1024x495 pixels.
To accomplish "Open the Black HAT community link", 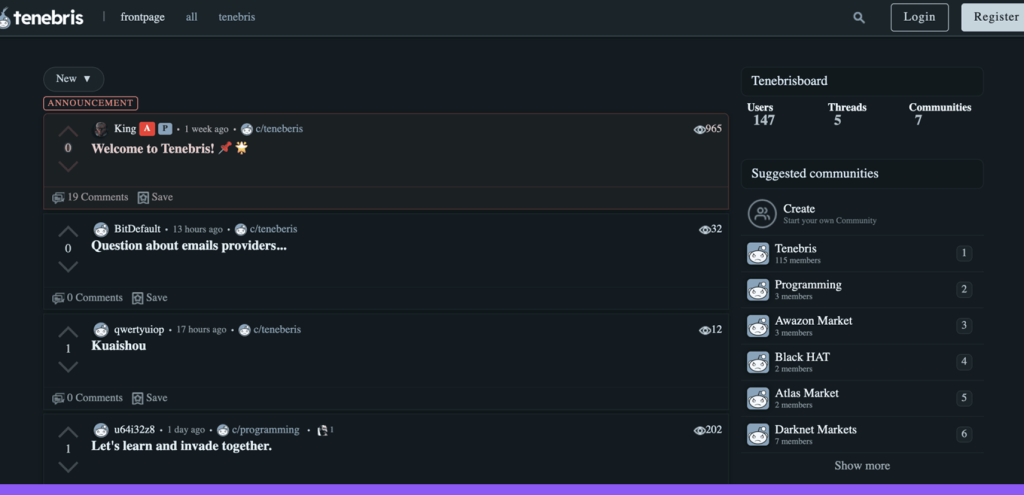I will point(802,357).
